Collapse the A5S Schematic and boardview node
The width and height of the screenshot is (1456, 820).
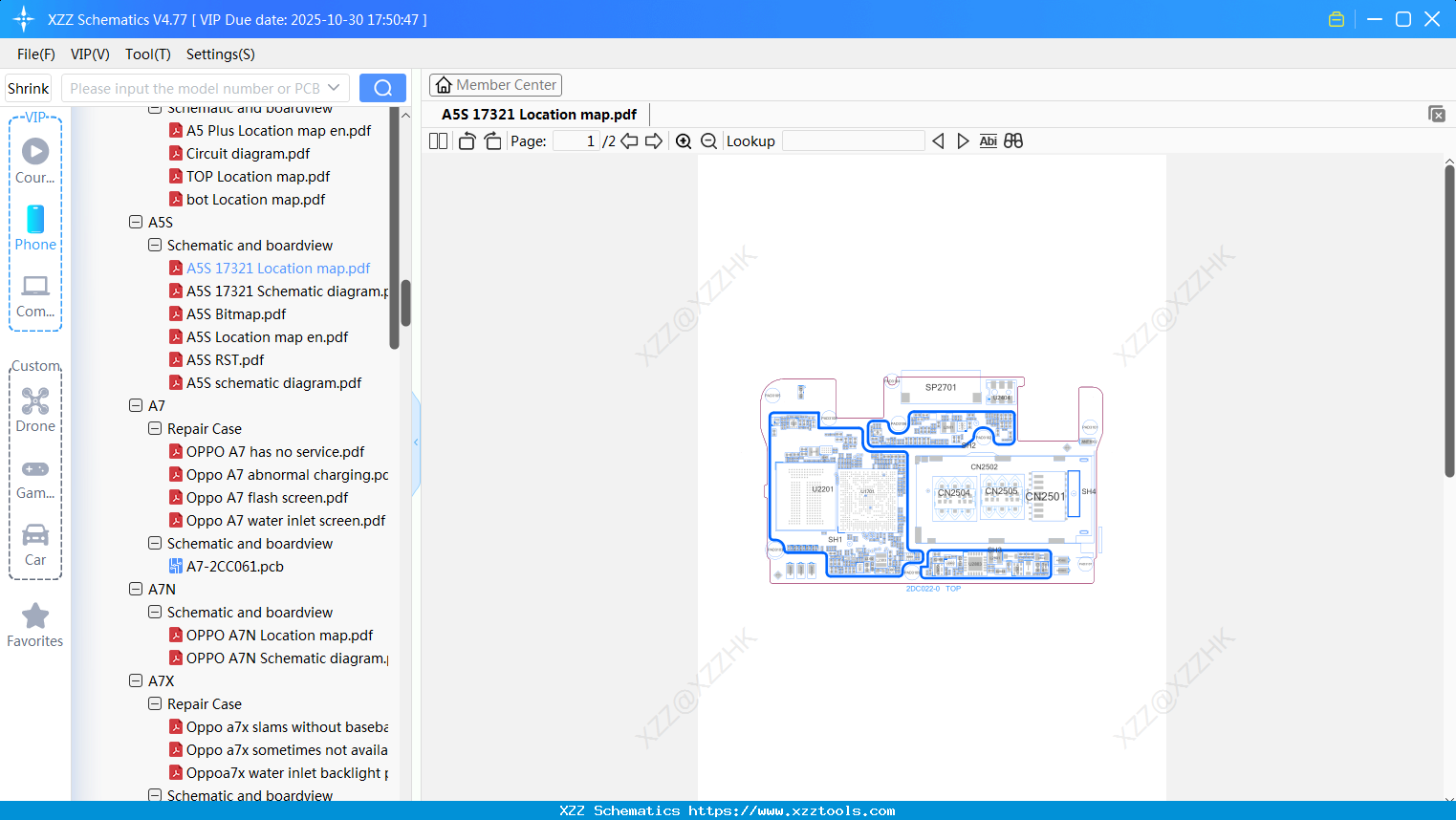click(x=154, y=245)
